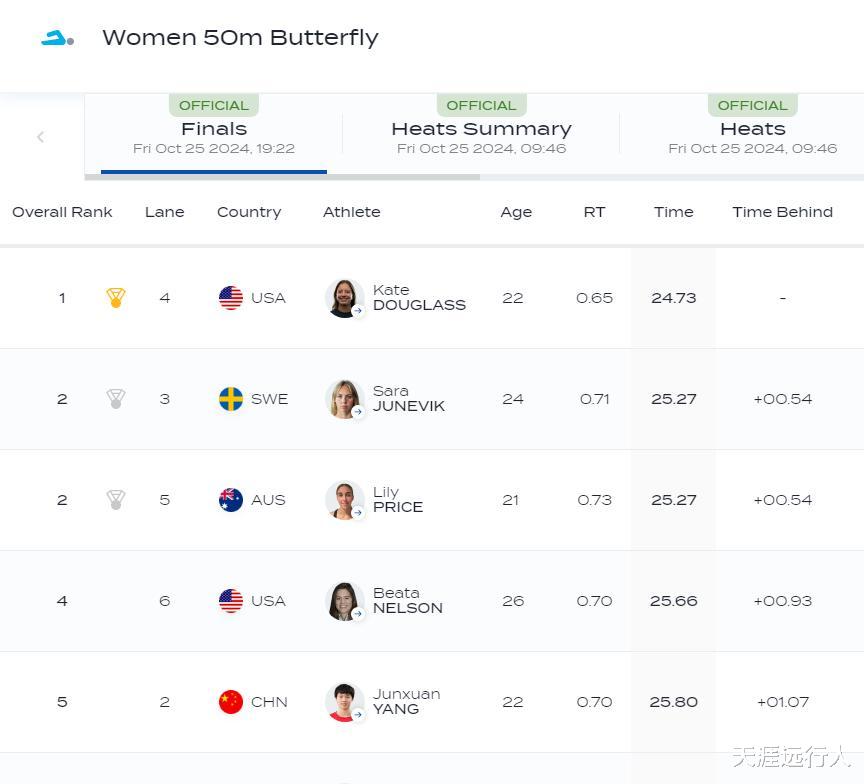Click the silver medal icon beside Sara Junevik's rank

[x=116, y=399]
